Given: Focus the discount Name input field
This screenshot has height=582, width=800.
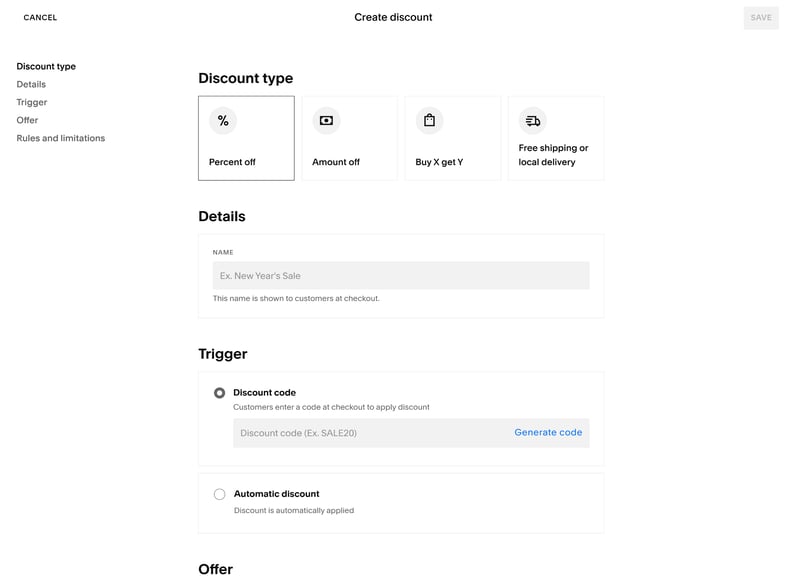Looking at the screenshot, I should (401, 276).
